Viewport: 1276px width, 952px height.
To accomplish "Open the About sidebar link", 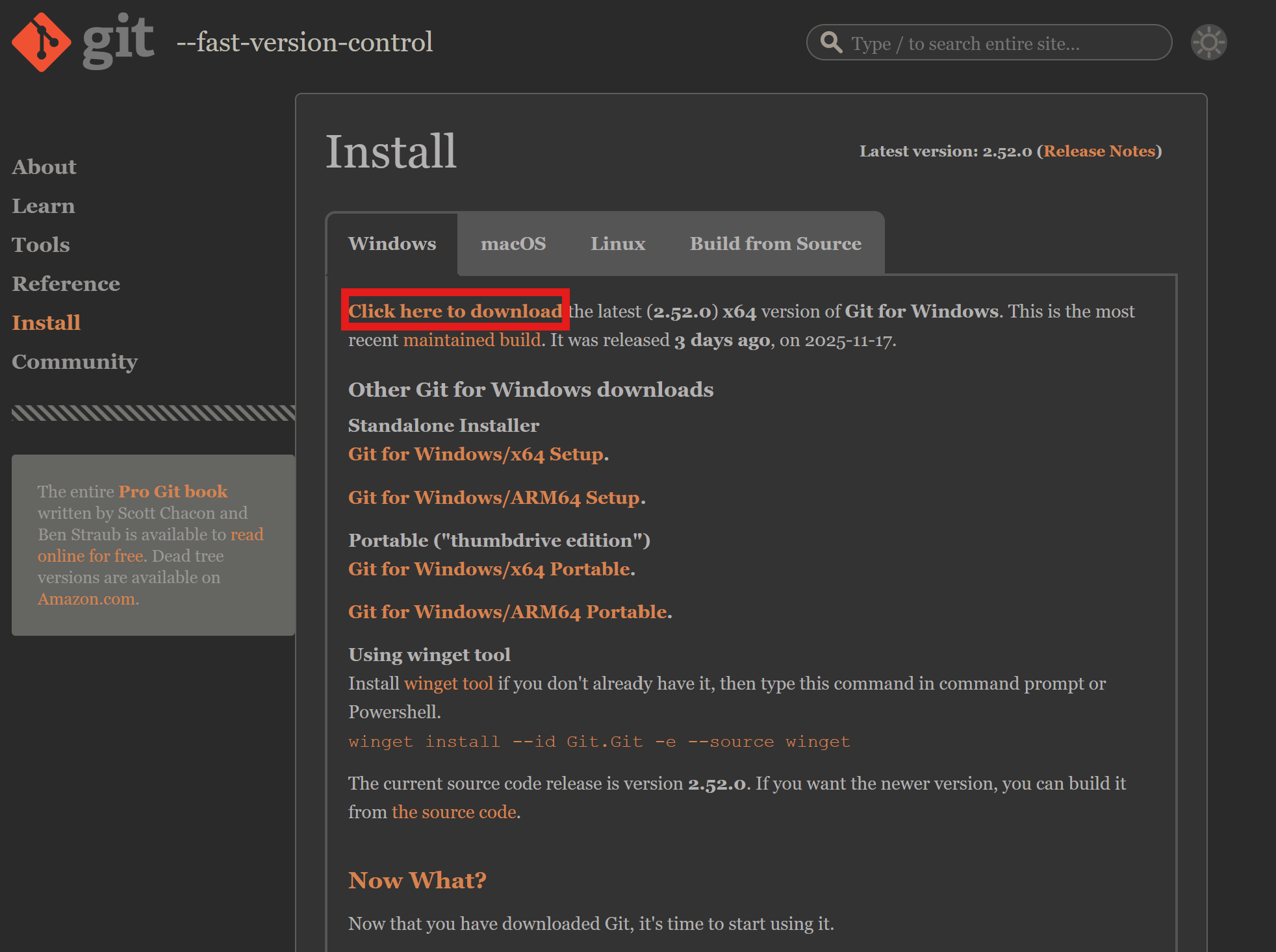I will pyautogui.click(x=44, y=167).
